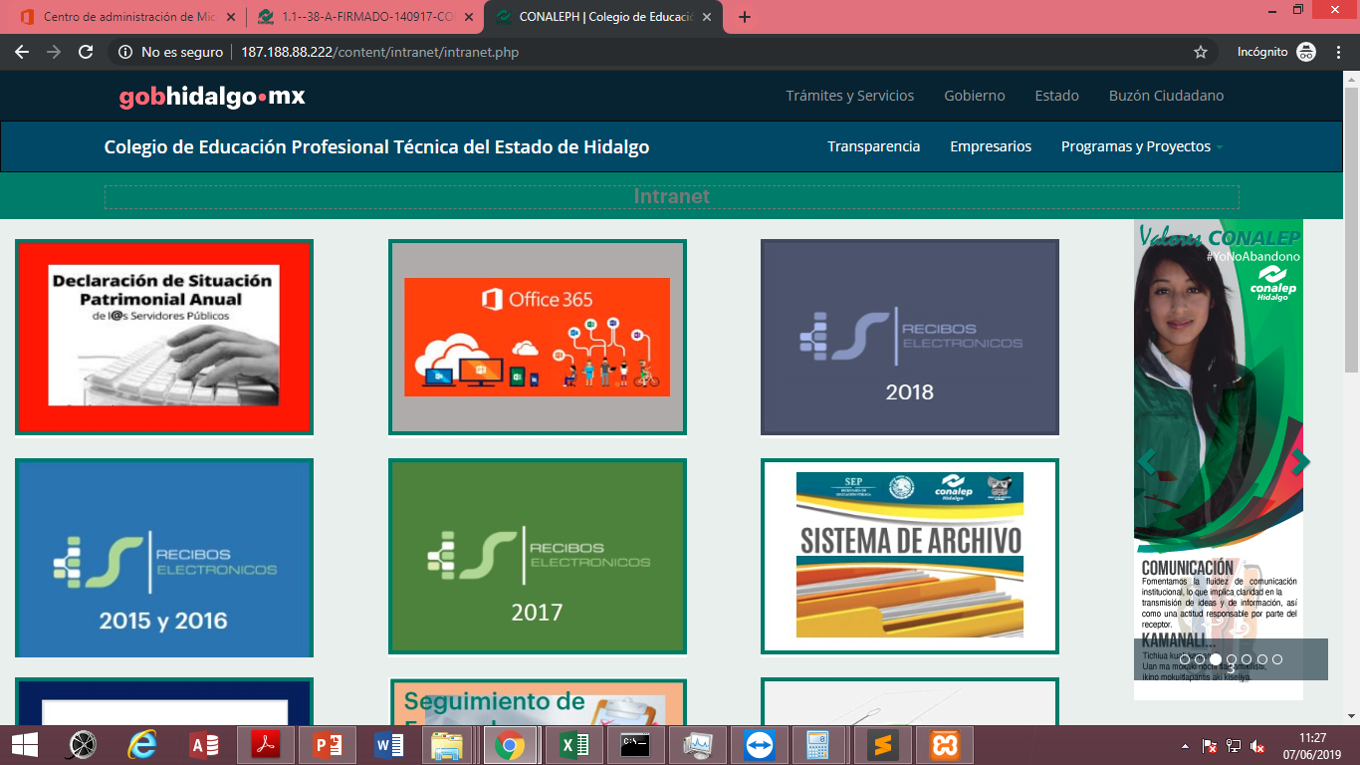Open a new browser tab with plus
This screenshot has width=1360, height=765.
pyautogui.click(x=744, y=17)
